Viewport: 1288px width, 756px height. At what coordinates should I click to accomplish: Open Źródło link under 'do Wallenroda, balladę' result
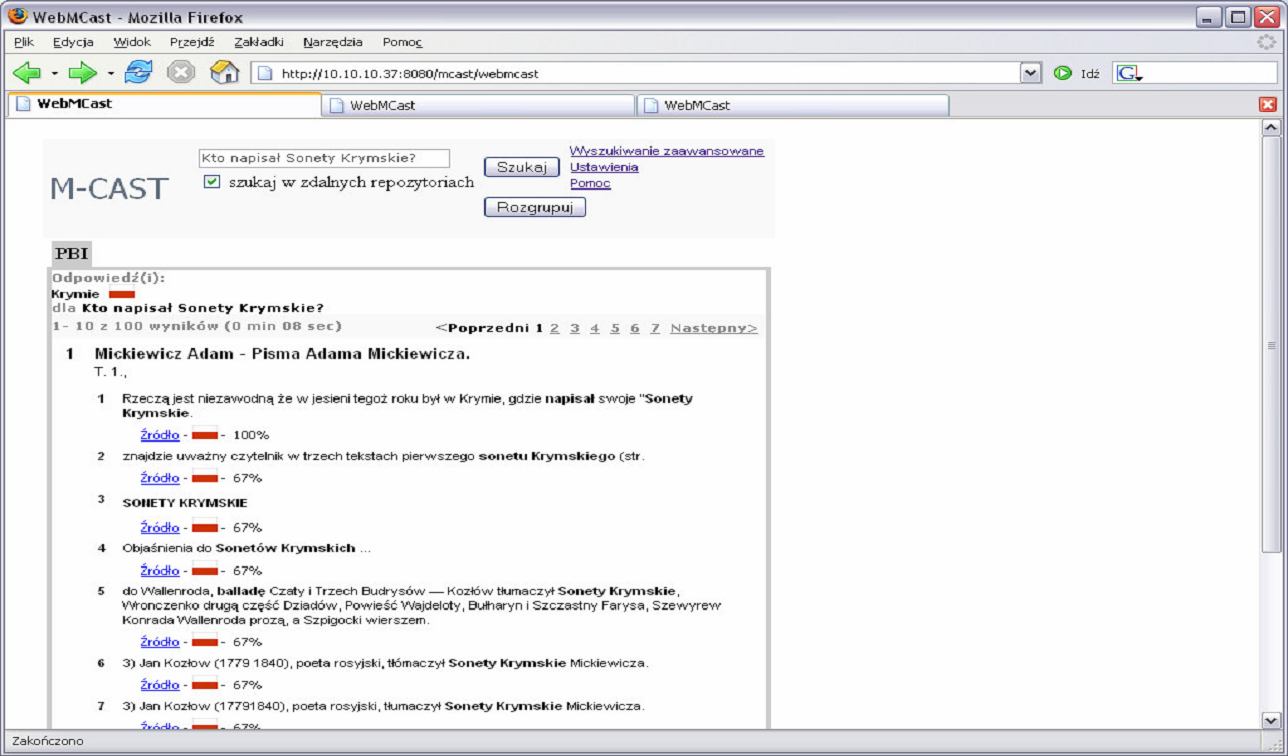[160, 642]
